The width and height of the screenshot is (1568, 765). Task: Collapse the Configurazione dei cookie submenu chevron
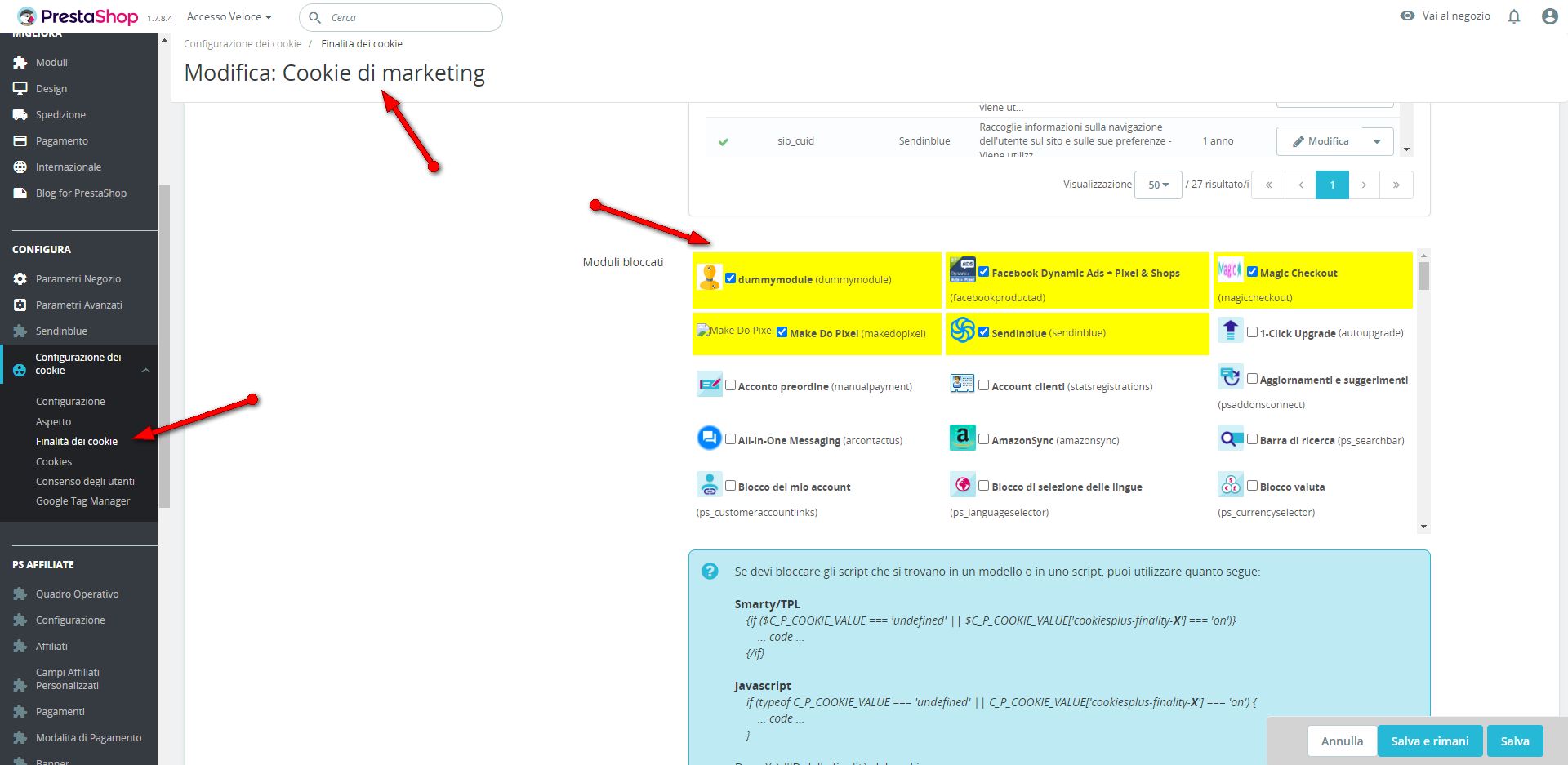[145, 371]
